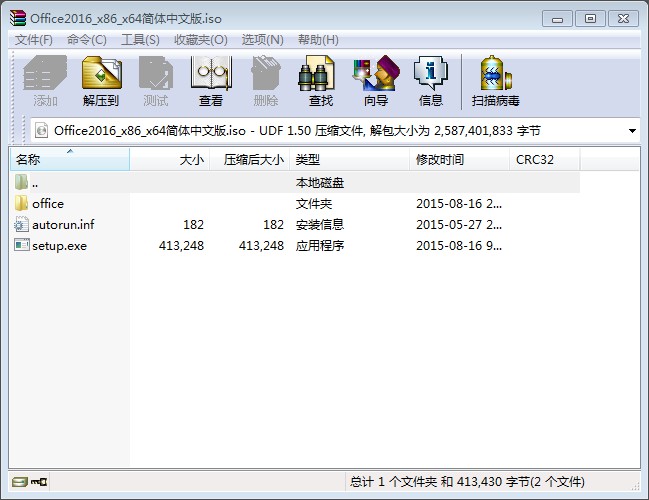
Task: Sort by 压缩后大小 column header
Action: [x=250, y=159]
